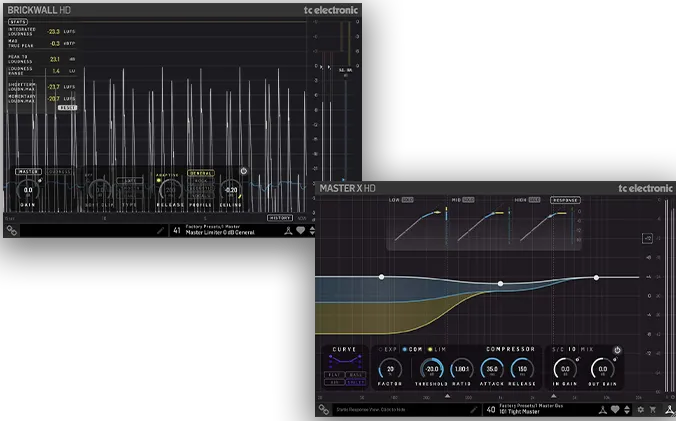Solo the MID band

468,200
